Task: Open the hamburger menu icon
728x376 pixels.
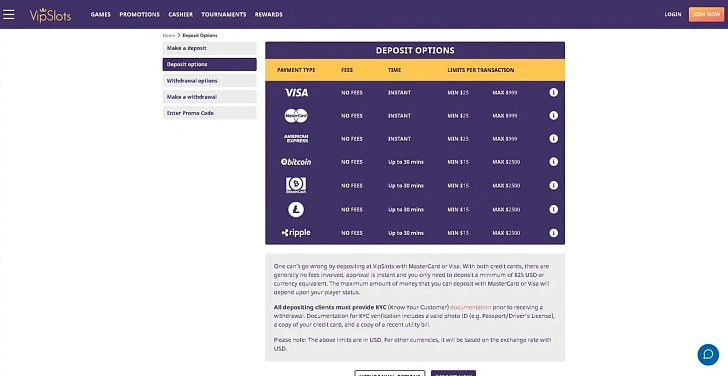Action: click(x=8, y=14)
